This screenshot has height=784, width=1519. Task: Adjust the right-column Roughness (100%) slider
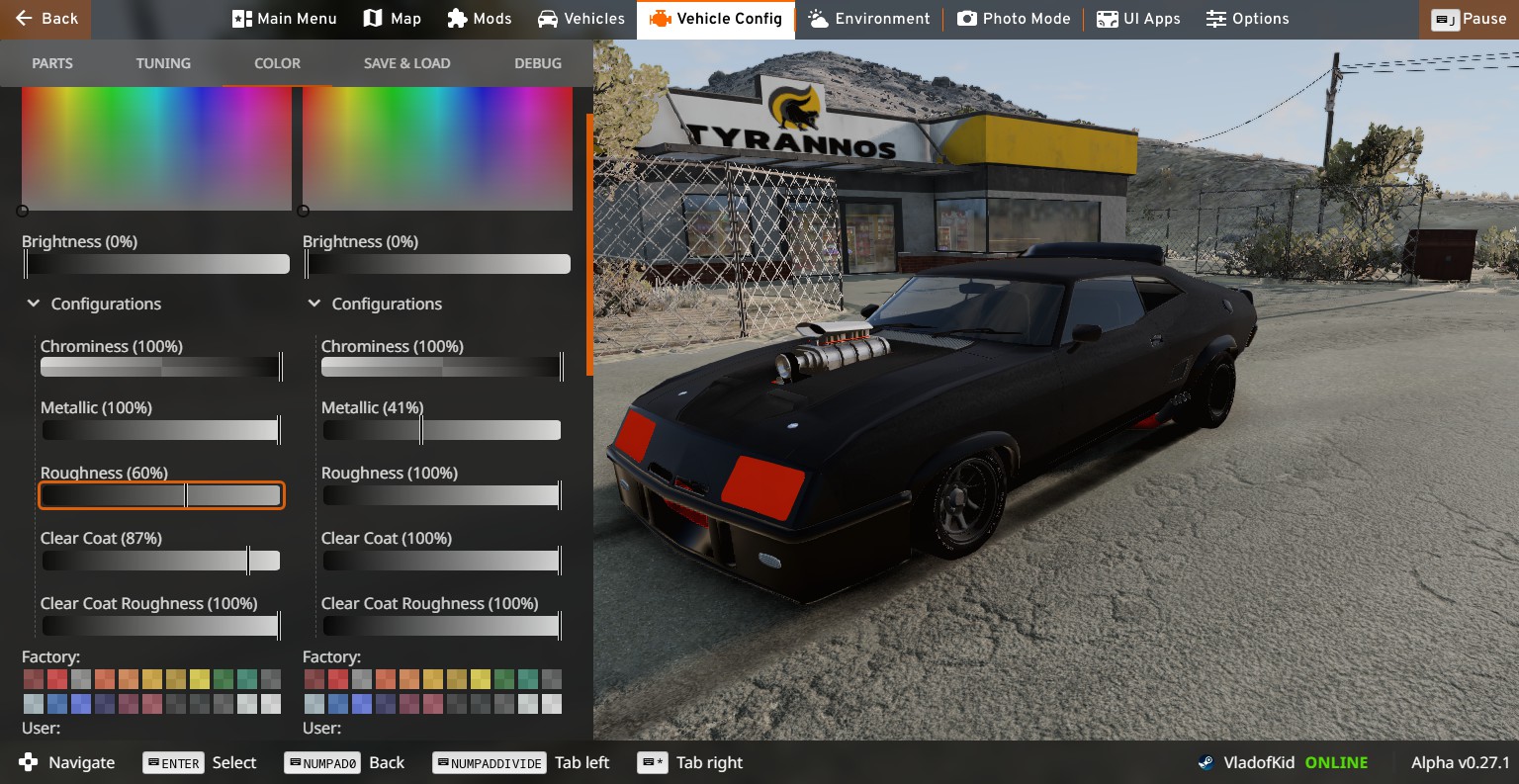[x=442, y=495]
